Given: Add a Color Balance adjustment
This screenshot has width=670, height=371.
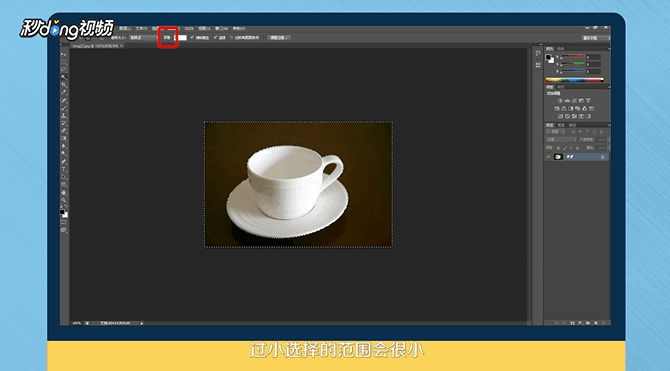Looking at the screenshot, I should (564, 109).
